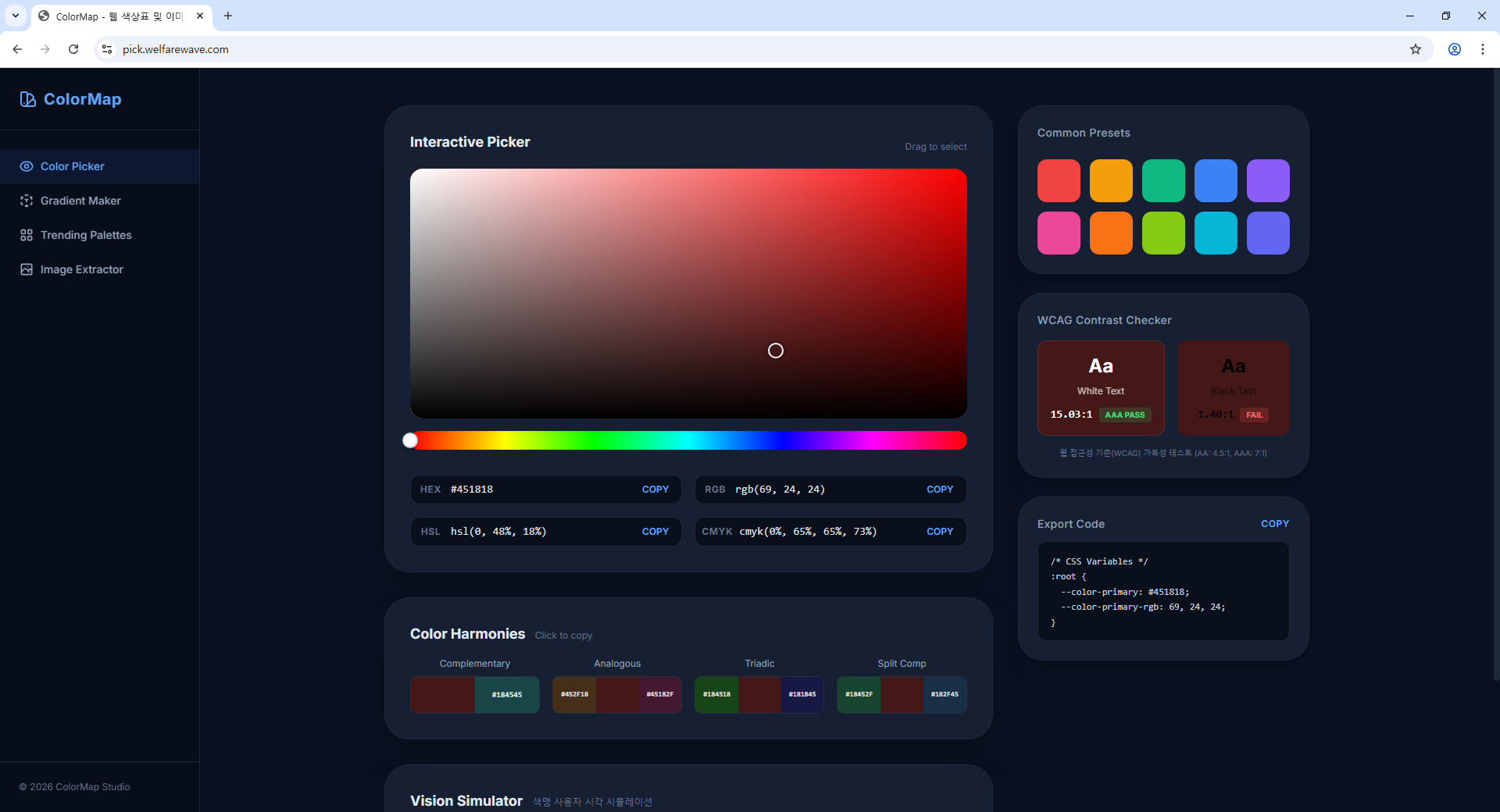Expand the tab search dropdown arrow
Viewport: 1500px width, 812px height.
click(x=15, y=16)
